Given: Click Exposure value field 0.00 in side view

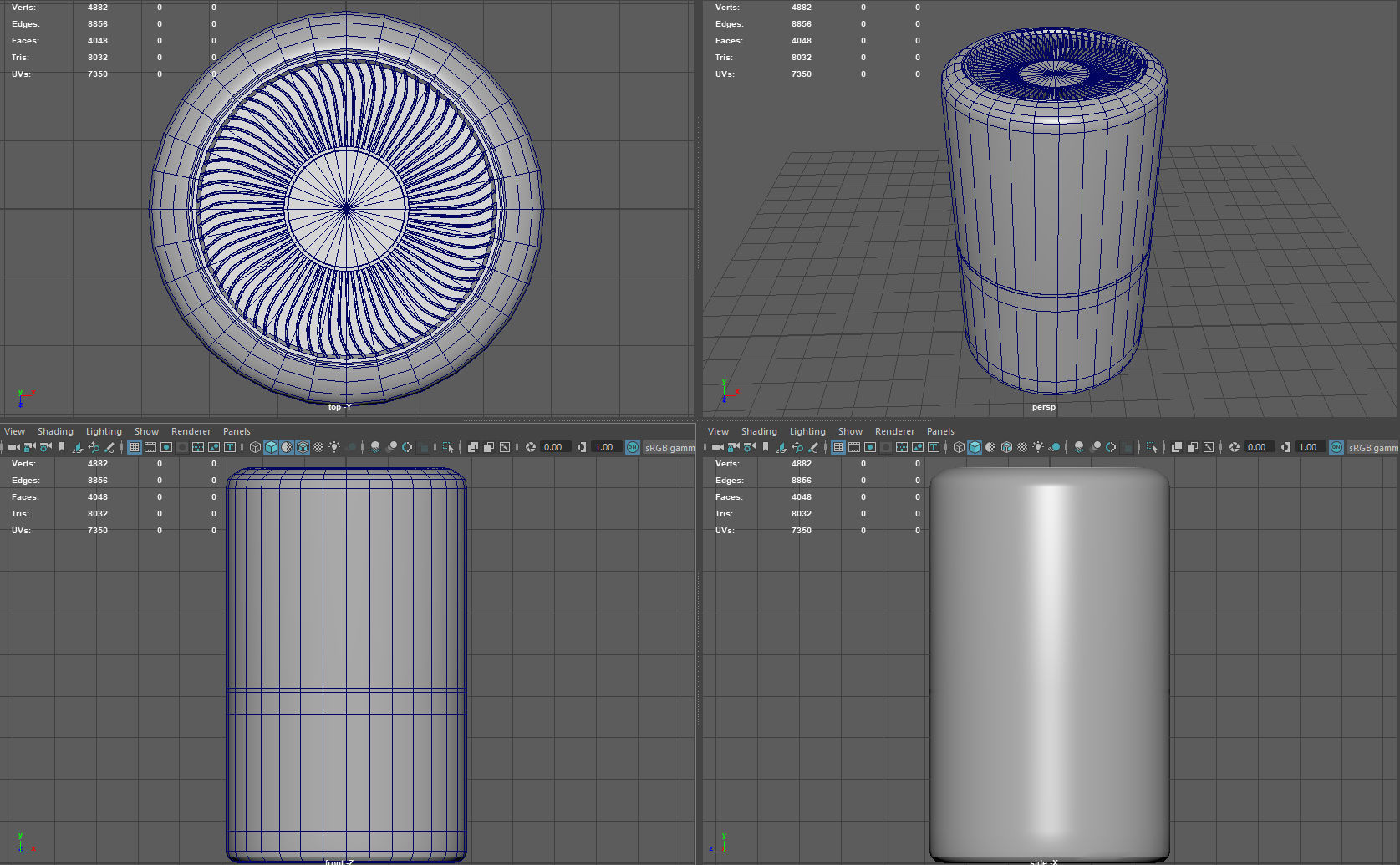Looking at the screenshot, I should click(1258, 447).
